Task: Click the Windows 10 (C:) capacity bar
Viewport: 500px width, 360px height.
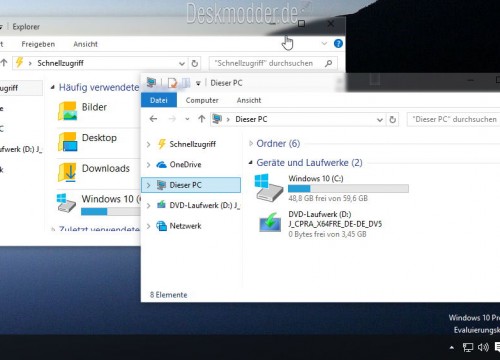Action: (348, 188)
